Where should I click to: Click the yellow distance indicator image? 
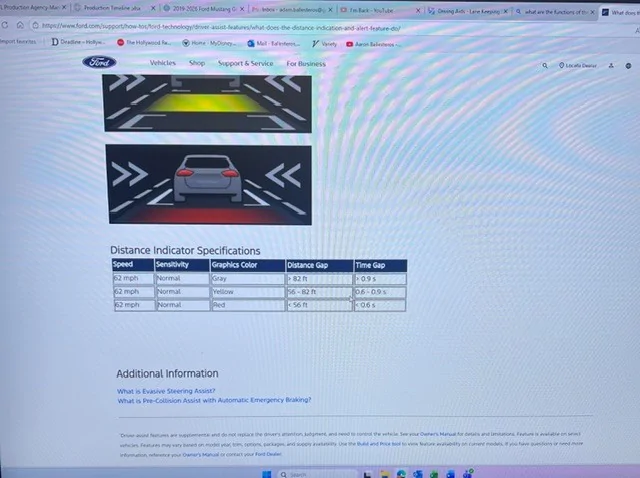pyautogui.click(x=207, y=104)
